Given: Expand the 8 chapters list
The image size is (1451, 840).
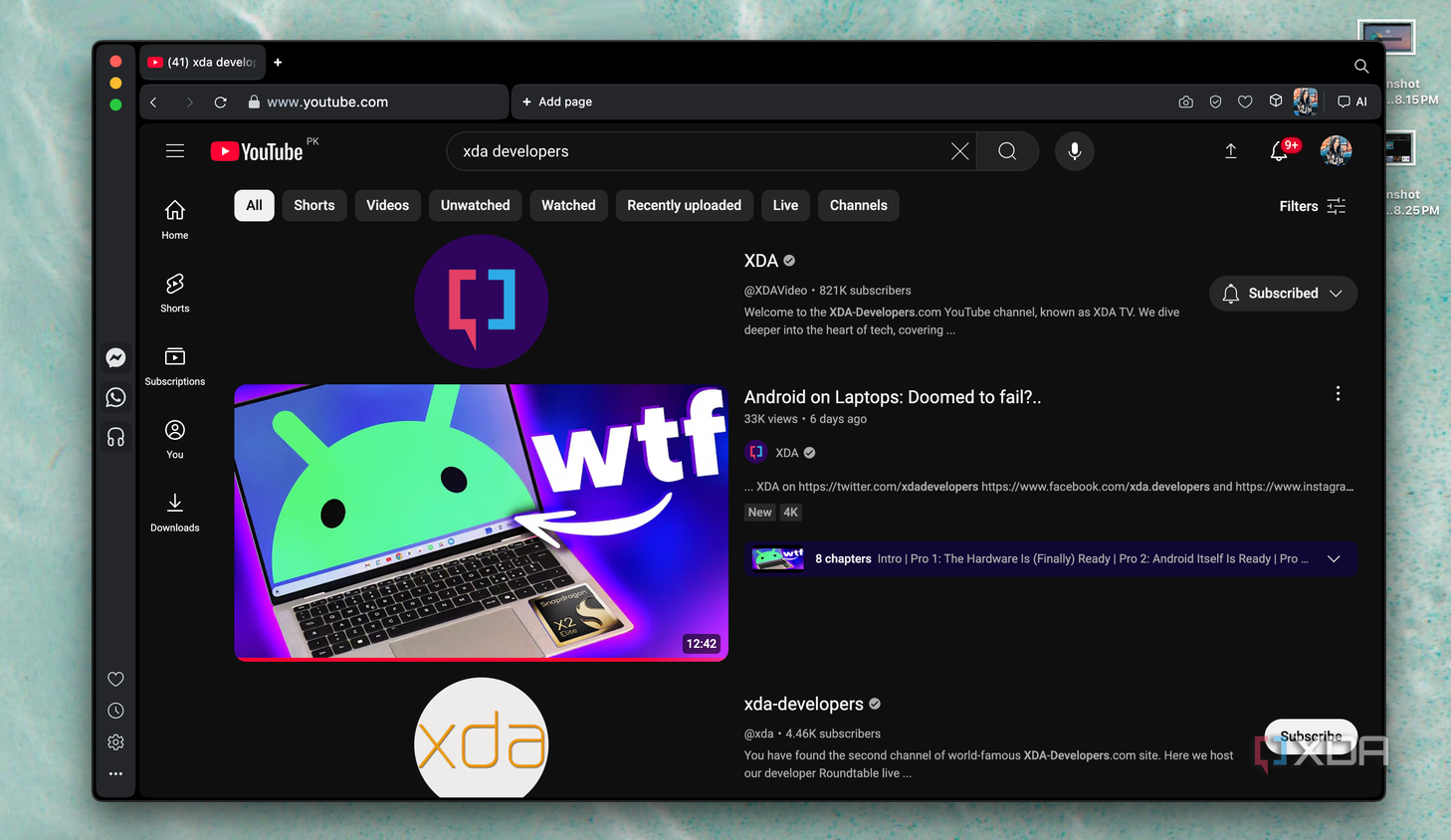Looking at the screenshot, I should 1334,558.
